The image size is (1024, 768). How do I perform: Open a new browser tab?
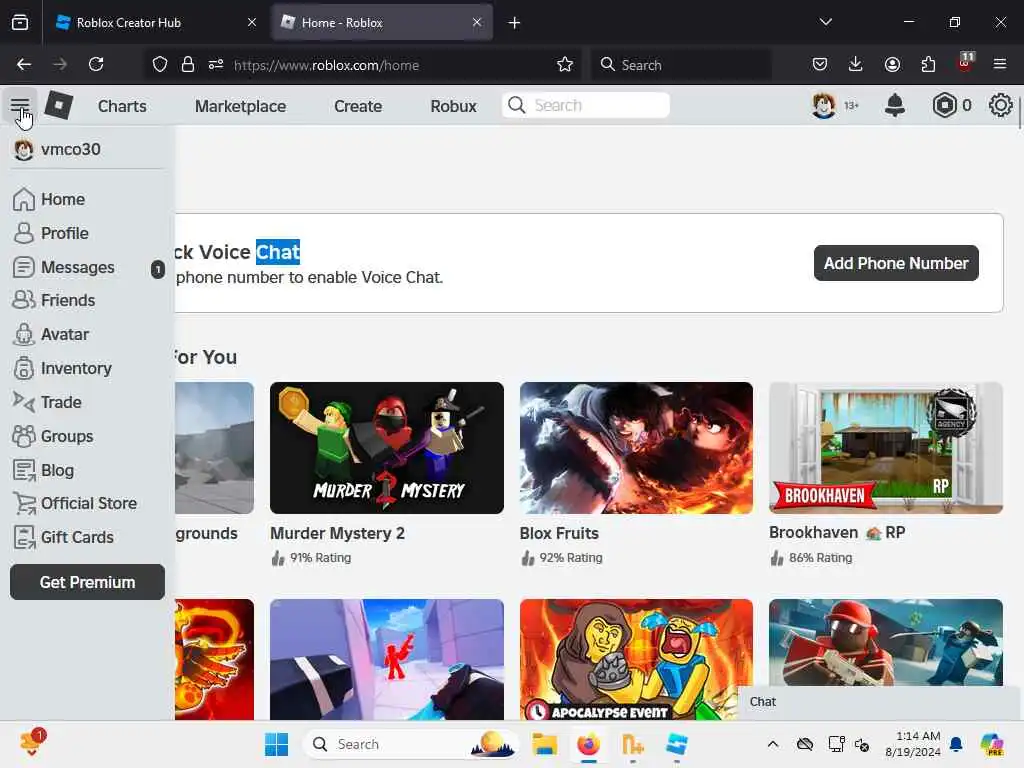click(x=515, y=22)
